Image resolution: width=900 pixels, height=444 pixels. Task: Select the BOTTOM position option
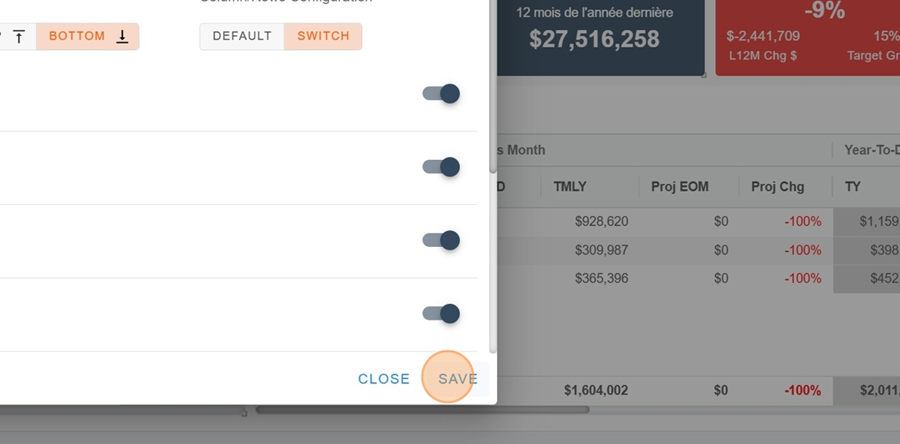click(x=88, y=37)
